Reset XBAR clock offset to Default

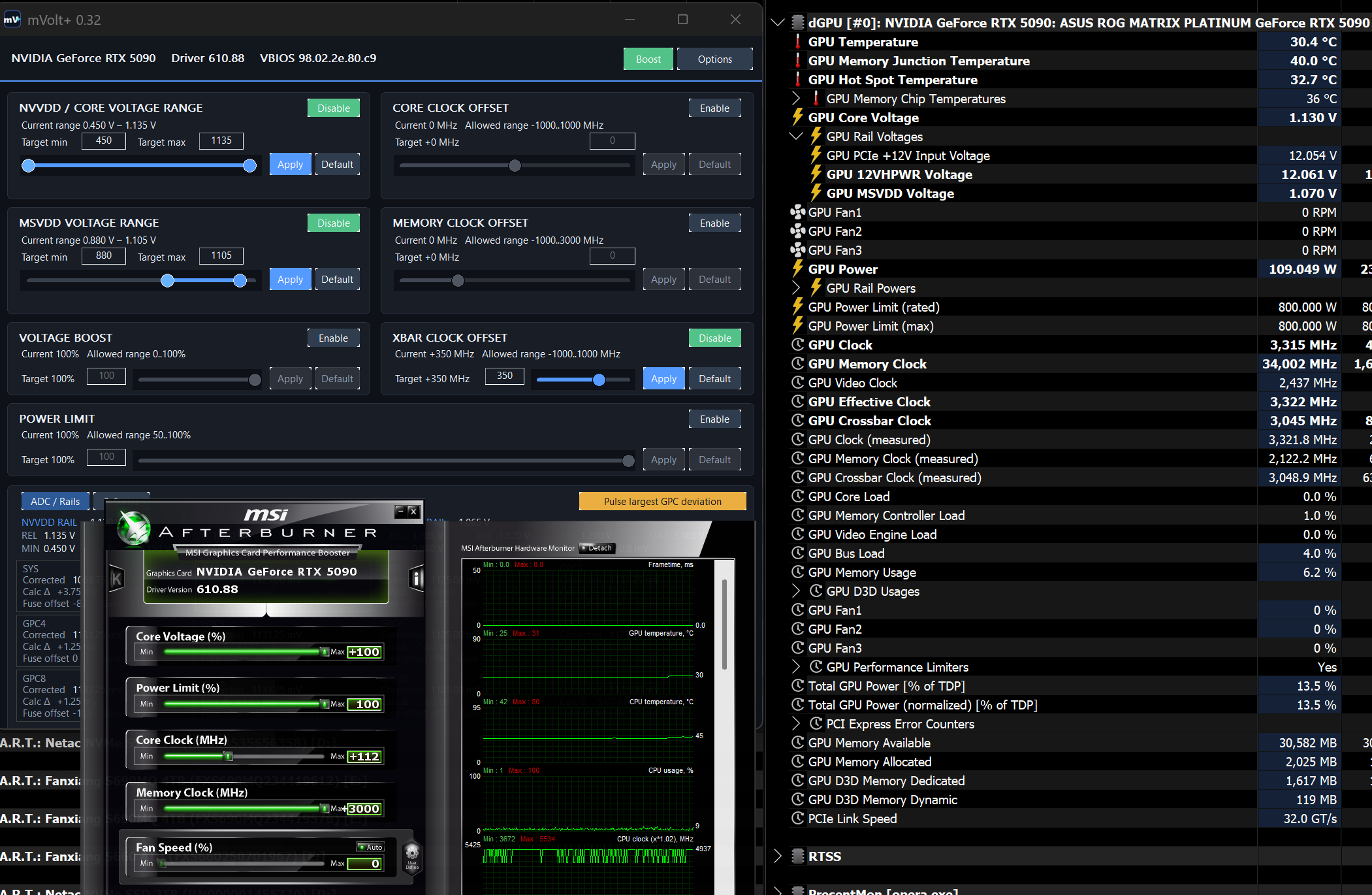pyautogui.click(x=715, y=379)
